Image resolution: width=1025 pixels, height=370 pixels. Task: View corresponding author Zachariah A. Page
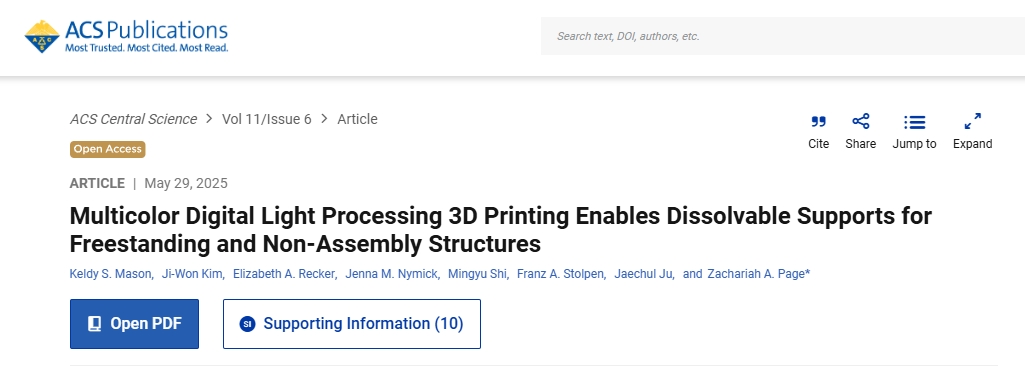[756, 274]
